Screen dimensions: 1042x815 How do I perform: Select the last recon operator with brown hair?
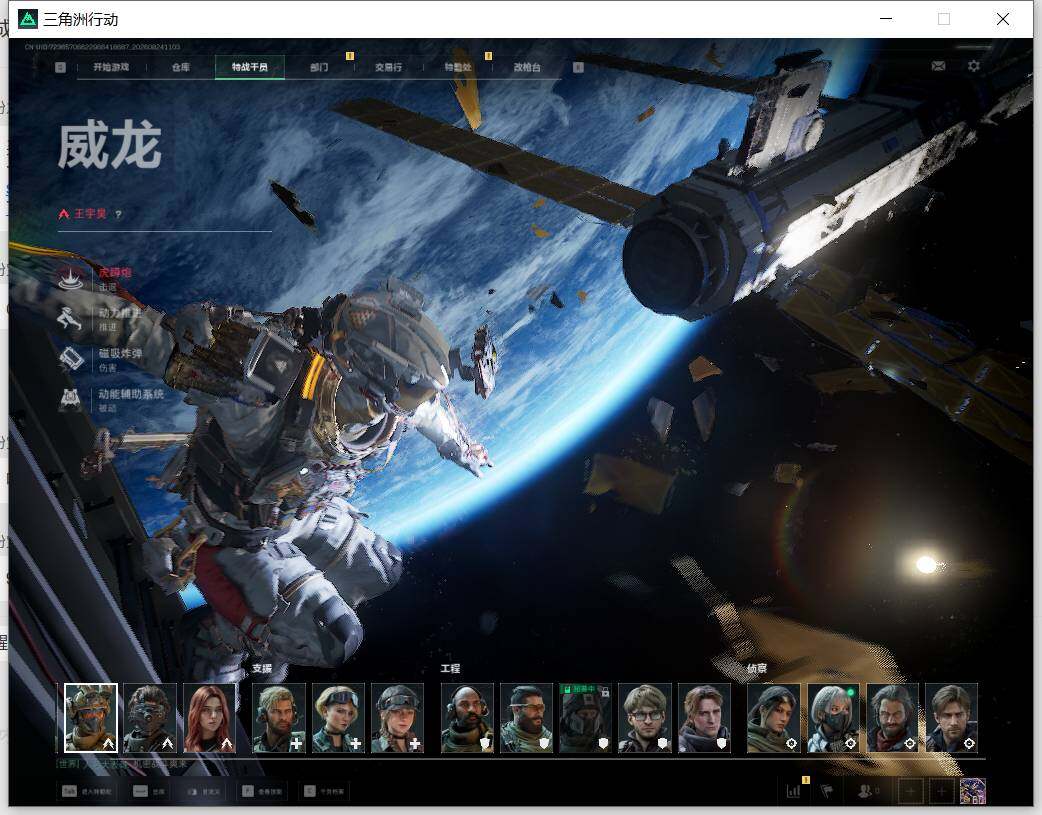coord(952,718)
